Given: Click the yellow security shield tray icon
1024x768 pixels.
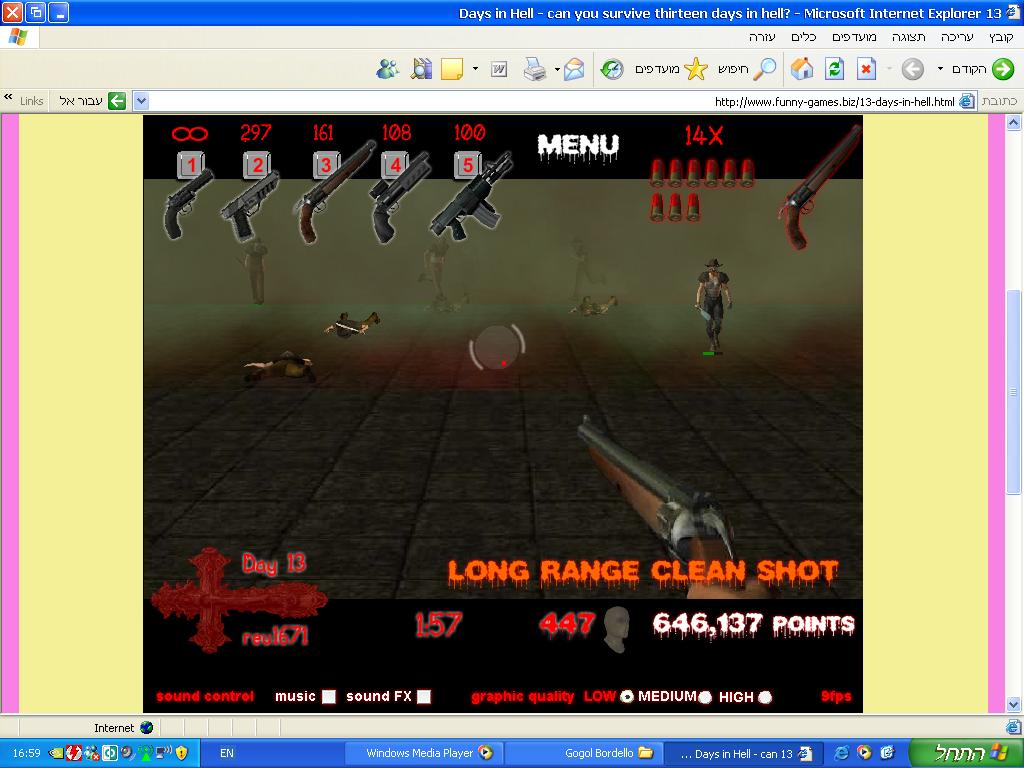Looking at the screenshot, I should pos(182,753).
